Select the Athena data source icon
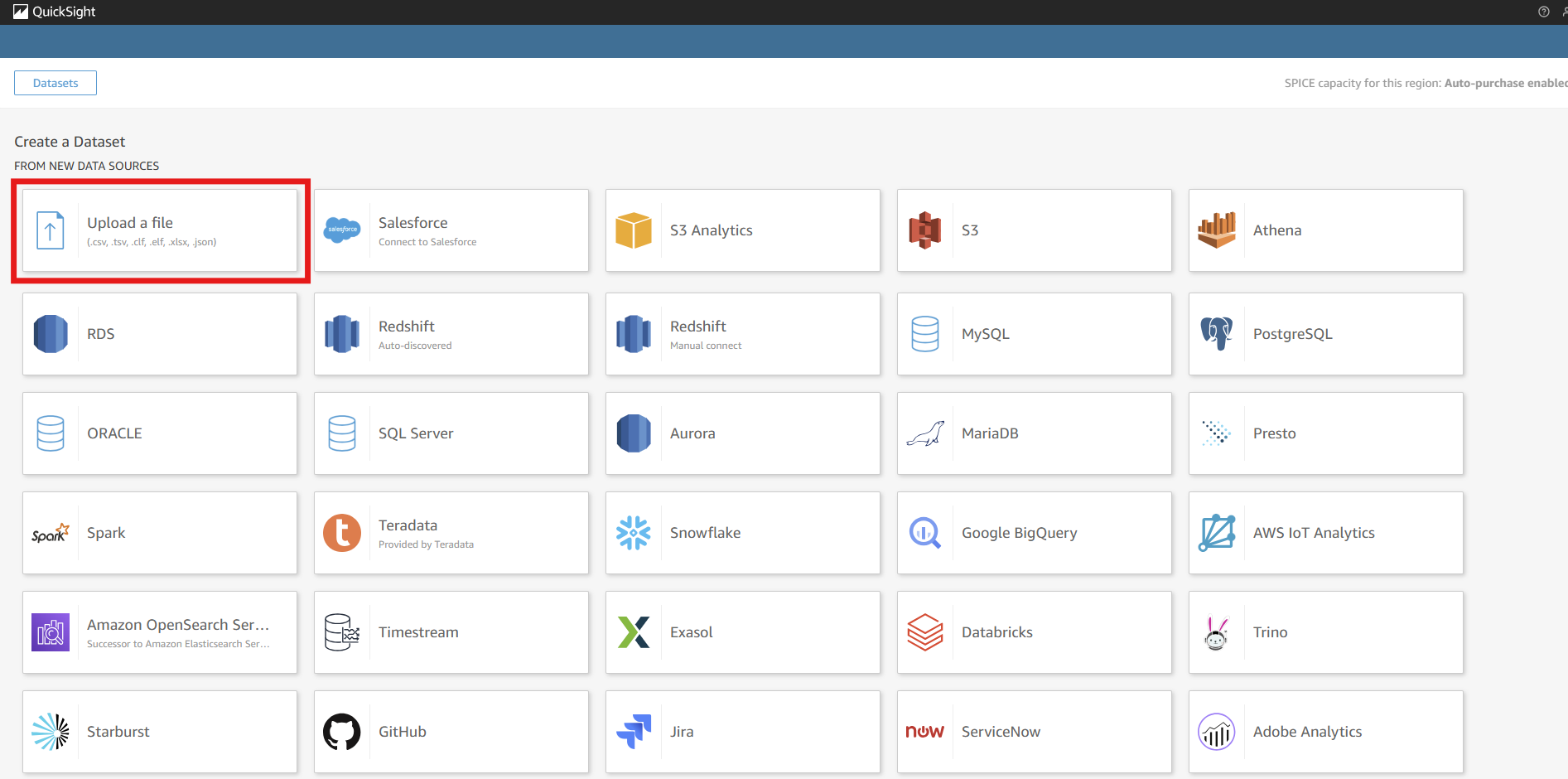1568x779 pixels. tap(1217, 230)
